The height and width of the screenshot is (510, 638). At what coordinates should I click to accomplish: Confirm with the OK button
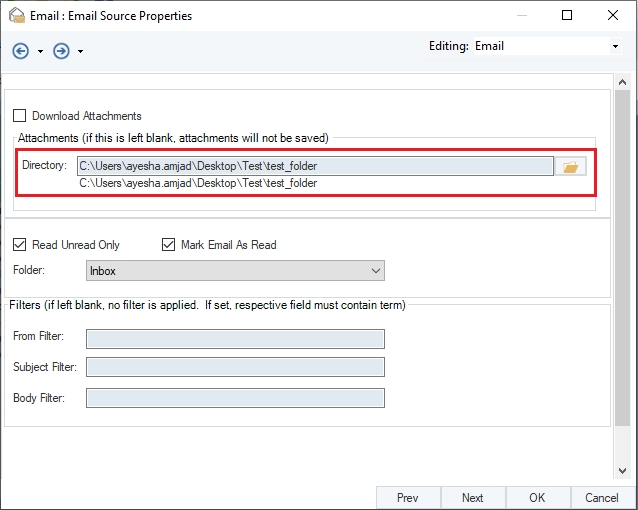[x=537, y=497]
